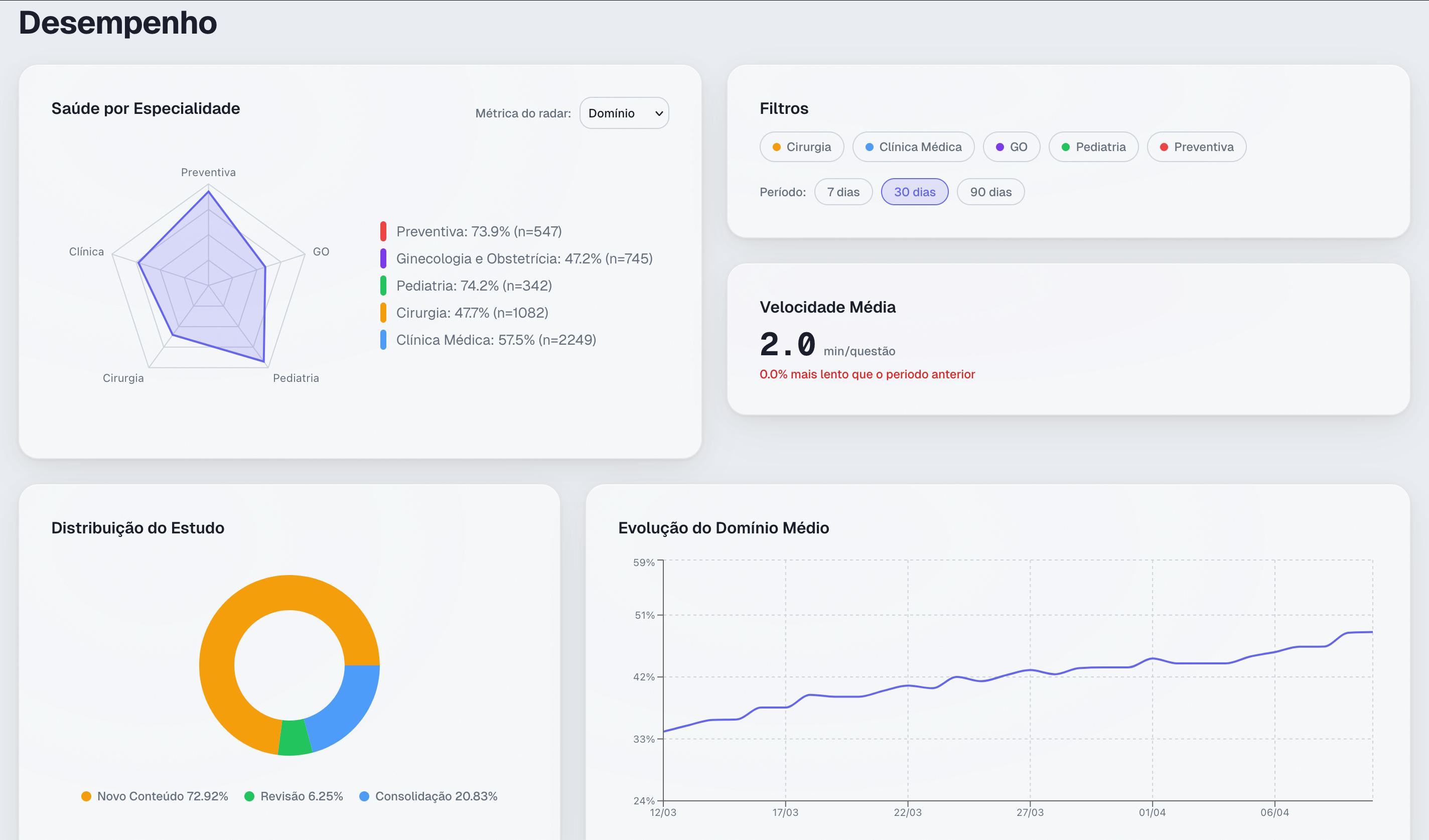Toggle the Pediatria filter chip
This screenshot has height=840, width=1429.
pos(1093,147)
